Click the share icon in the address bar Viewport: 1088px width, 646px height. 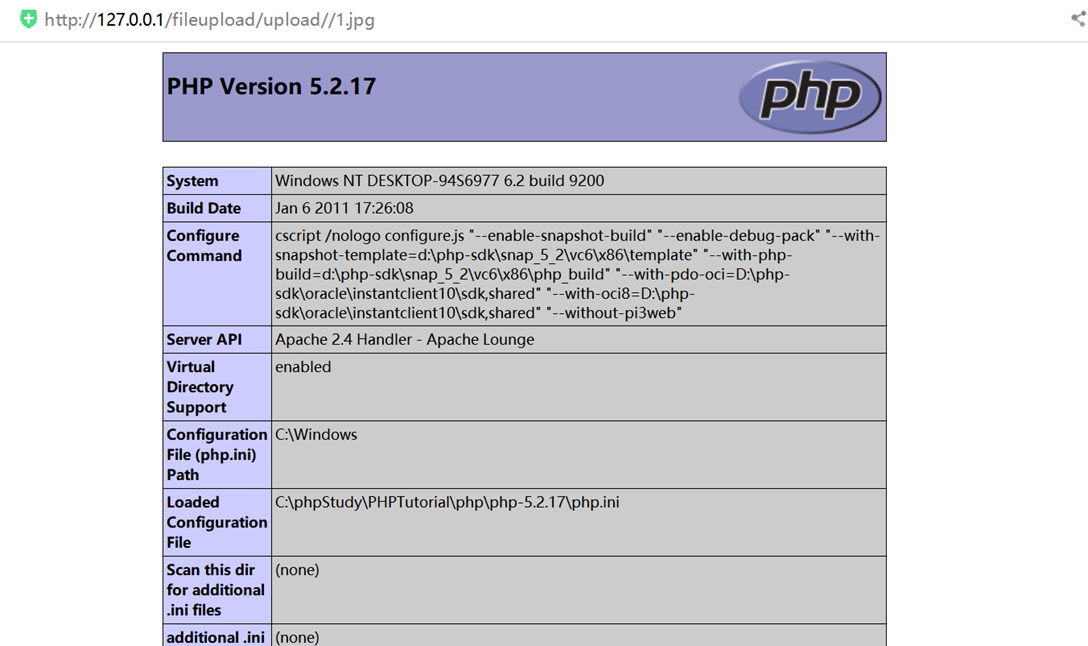(x=1078, y=19)
